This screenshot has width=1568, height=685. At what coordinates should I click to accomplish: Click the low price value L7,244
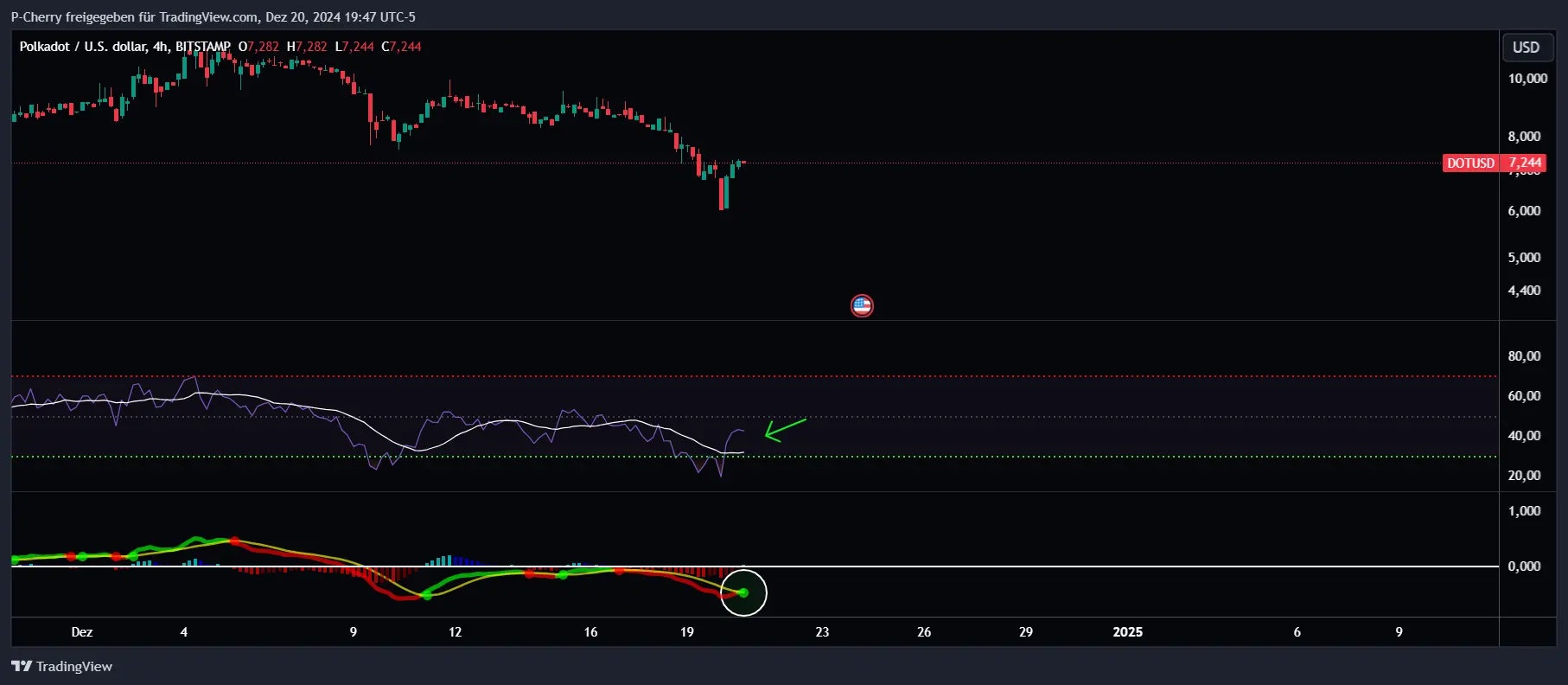[355, 47]
